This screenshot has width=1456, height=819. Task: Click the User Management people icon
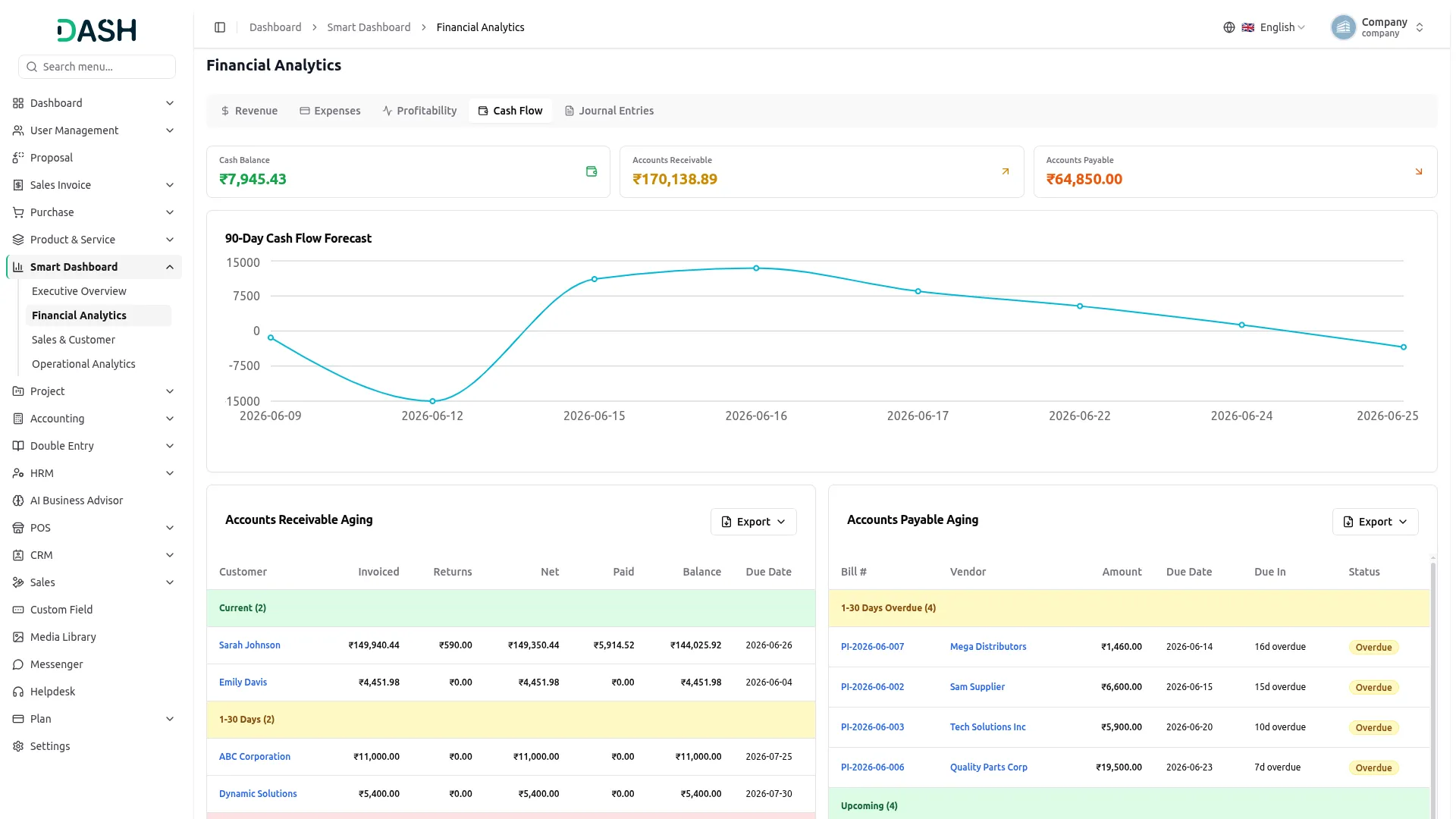[18, 130]
